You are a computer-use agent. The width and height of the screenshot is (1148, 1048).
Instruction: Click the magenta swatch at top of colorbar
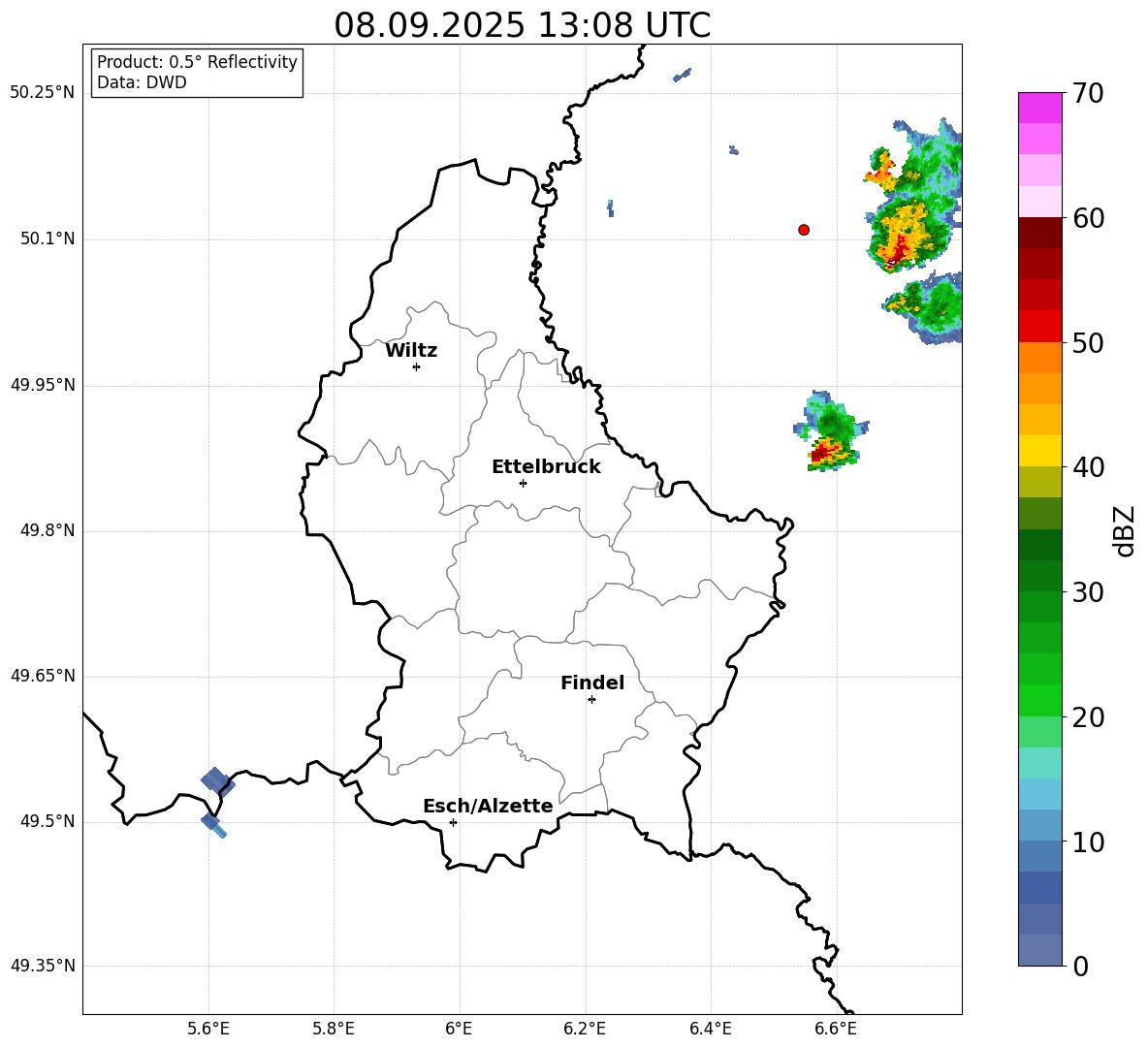tap(1039, 109)
